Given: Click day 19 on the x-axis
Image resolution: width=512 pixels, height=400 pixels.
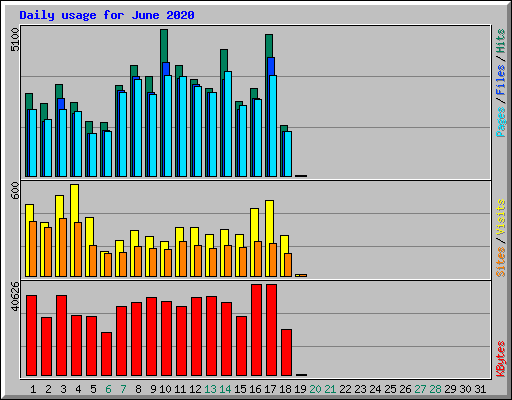Looking at the screenshot, I should (x=301, y=389).
